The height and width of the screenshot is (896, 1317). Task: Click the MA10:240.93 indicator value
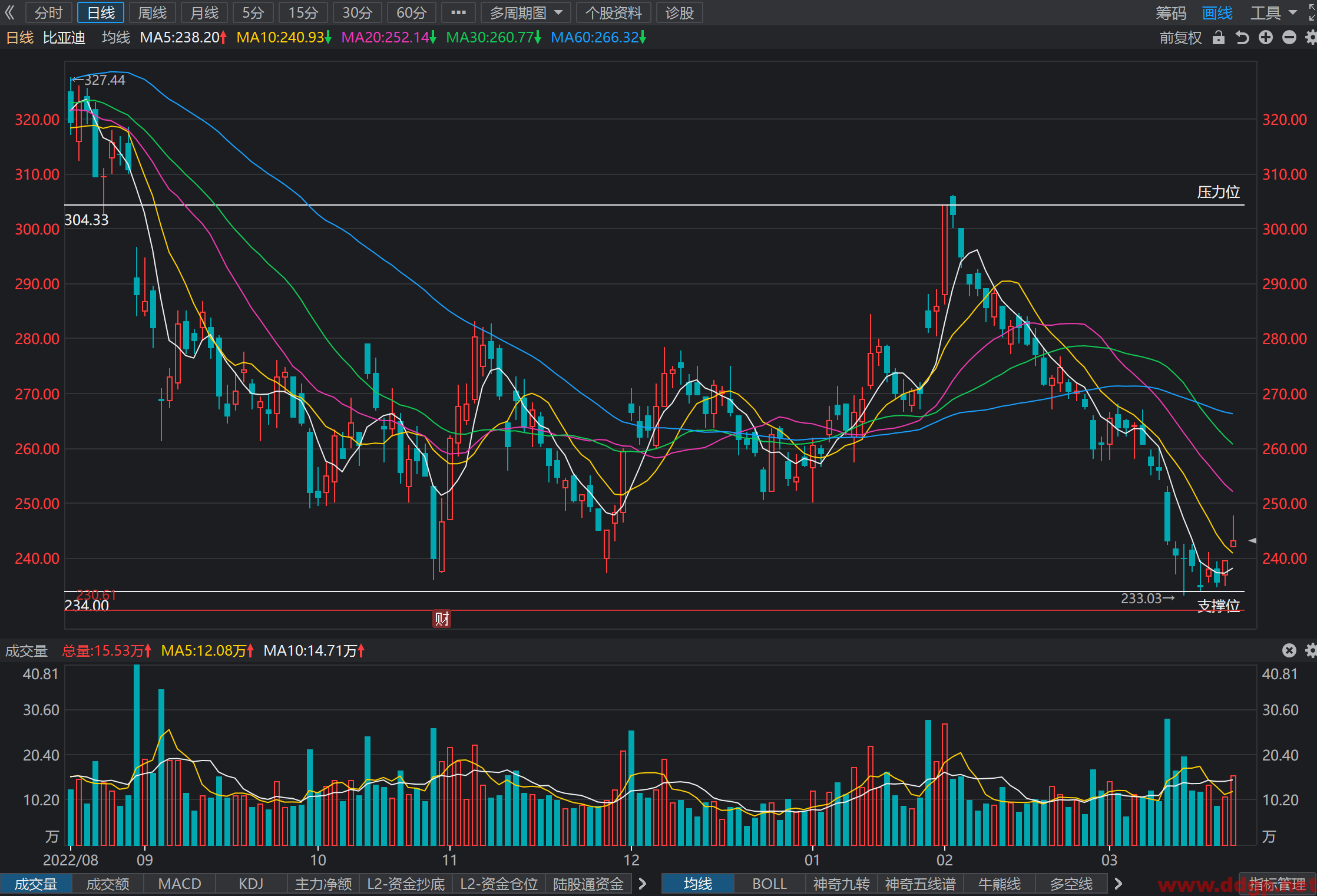[x=284, y=37]
